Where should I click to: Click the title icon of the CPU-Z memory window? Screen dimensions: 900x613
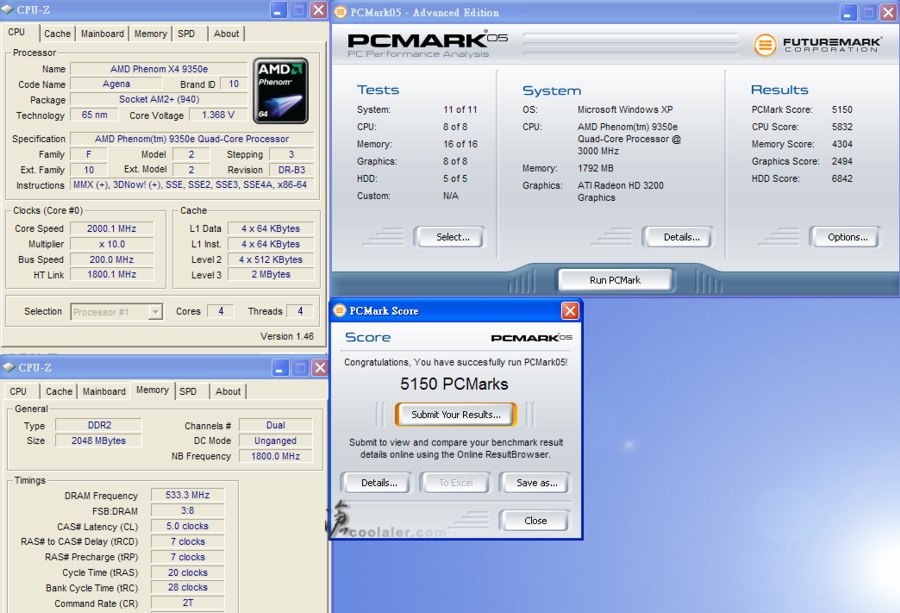click(9, 367)
